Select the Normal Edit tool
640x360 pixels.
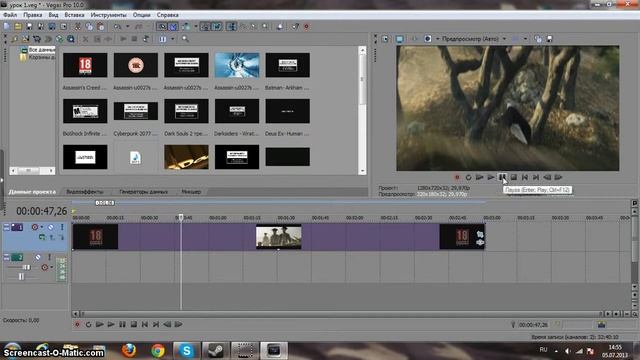[x=231, y=27]
